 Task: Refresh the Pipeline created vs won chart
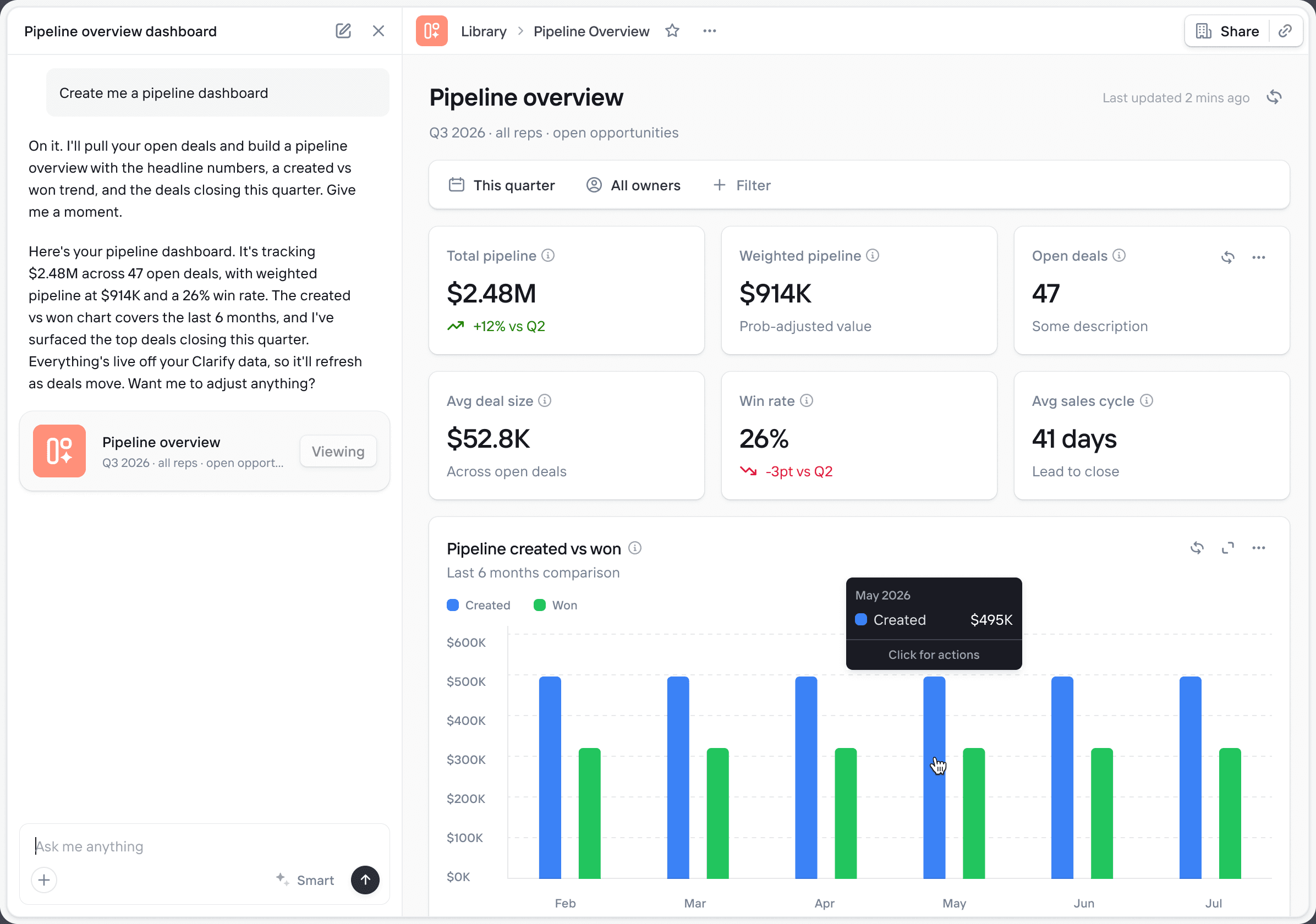coord(1197,548)
